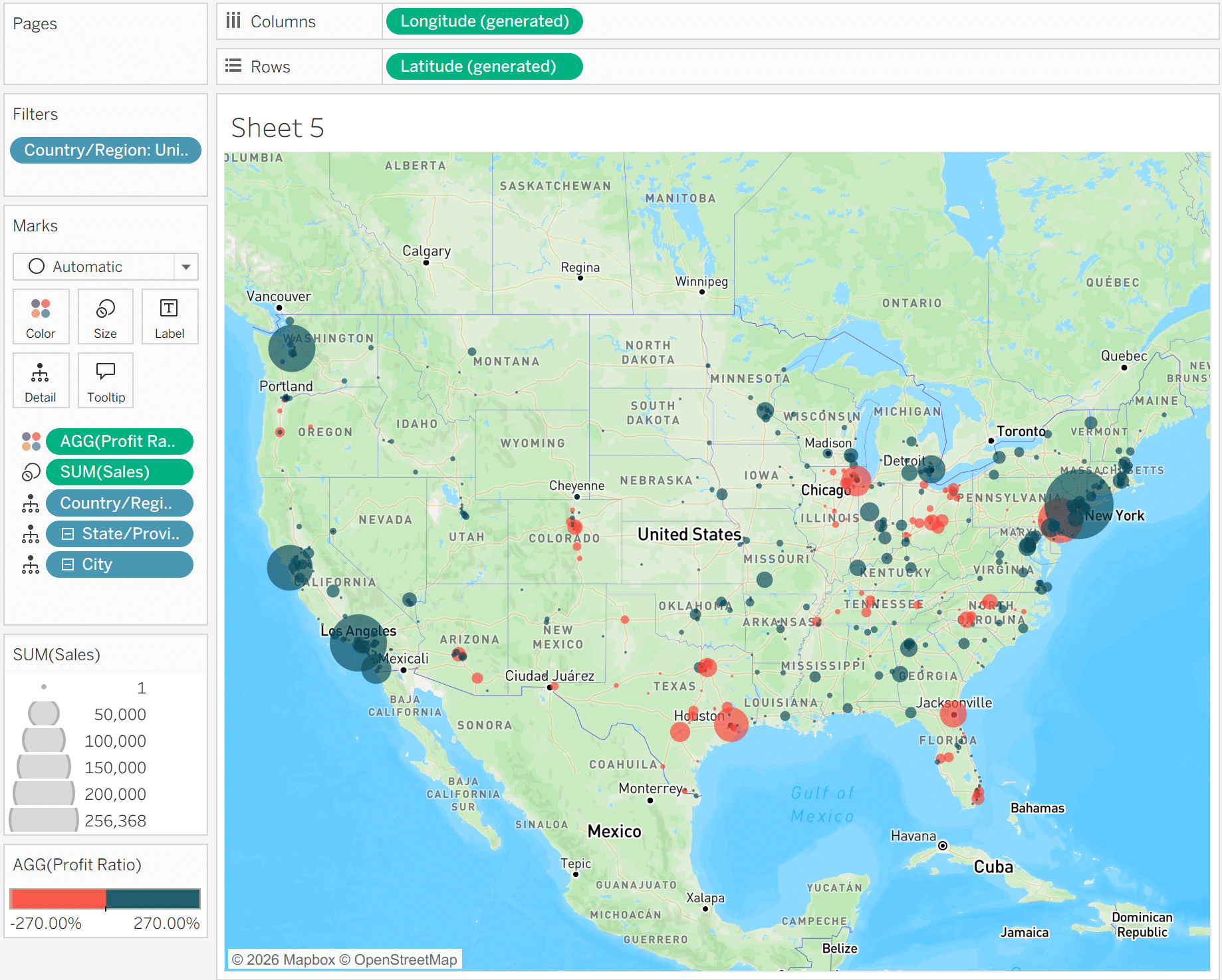Select the AGG(Profit Ratio) marks pill

click(120, 441)
